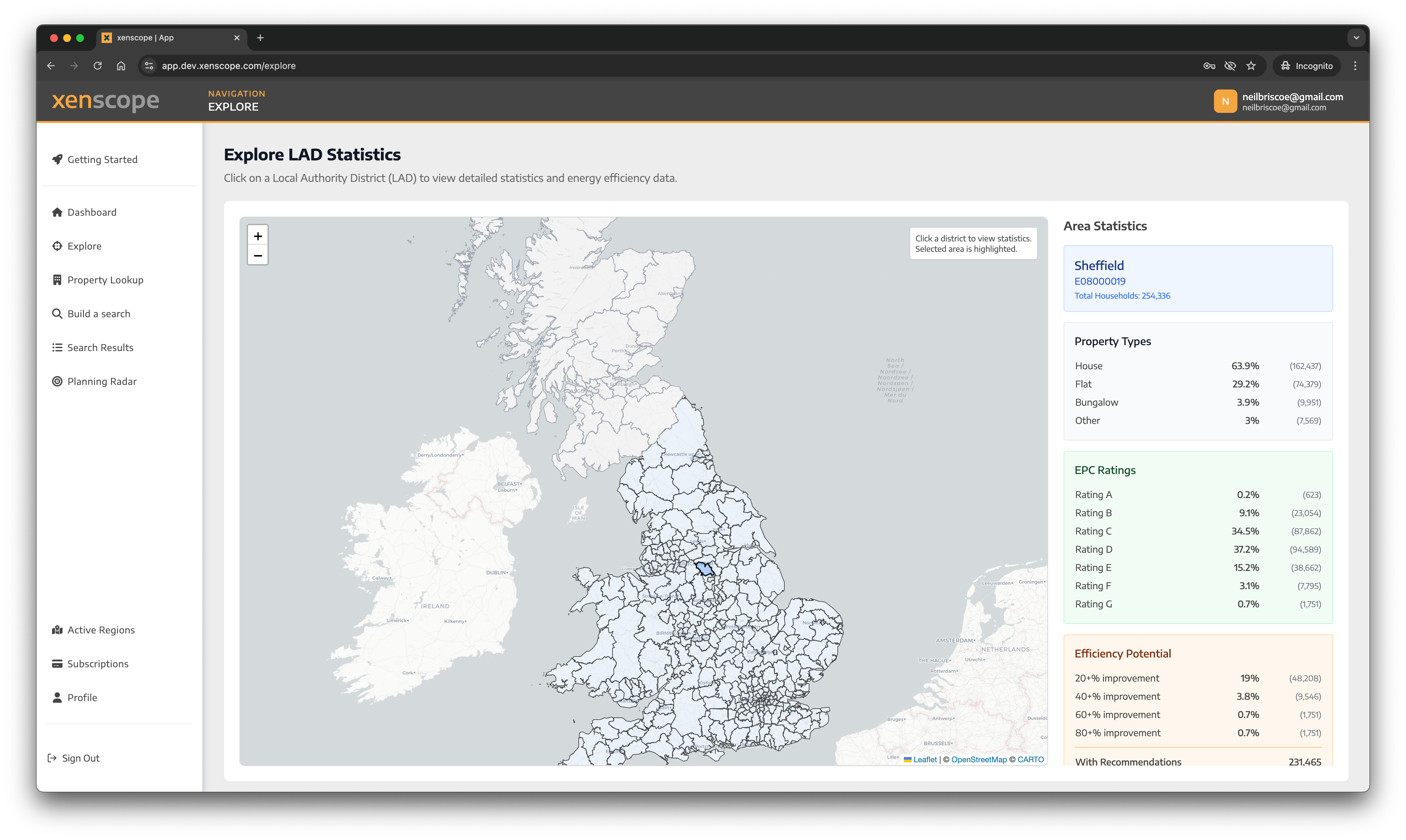
Task: Reload the page with the refresh icon
Action: (x=97, y=66)
